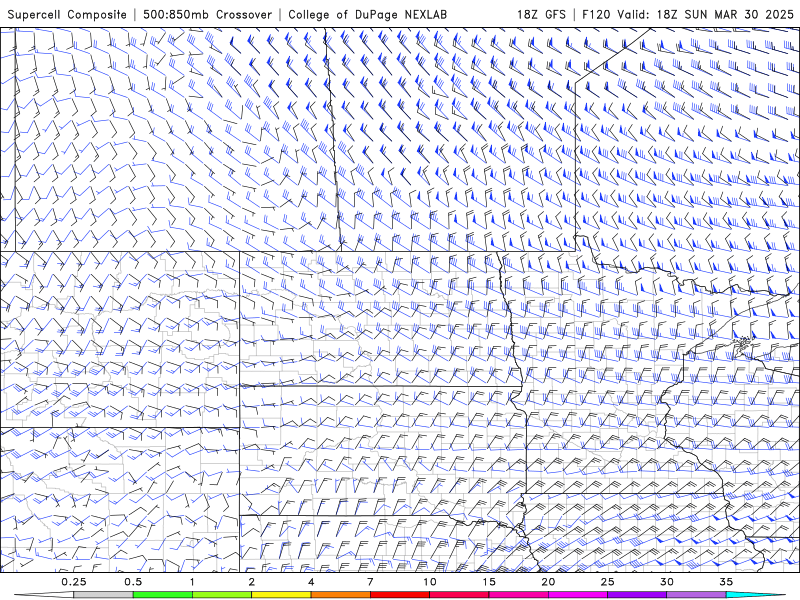800x600 pixels.
Task: Click the green legend swatch for 0.5–1
Action: [162, 595]
